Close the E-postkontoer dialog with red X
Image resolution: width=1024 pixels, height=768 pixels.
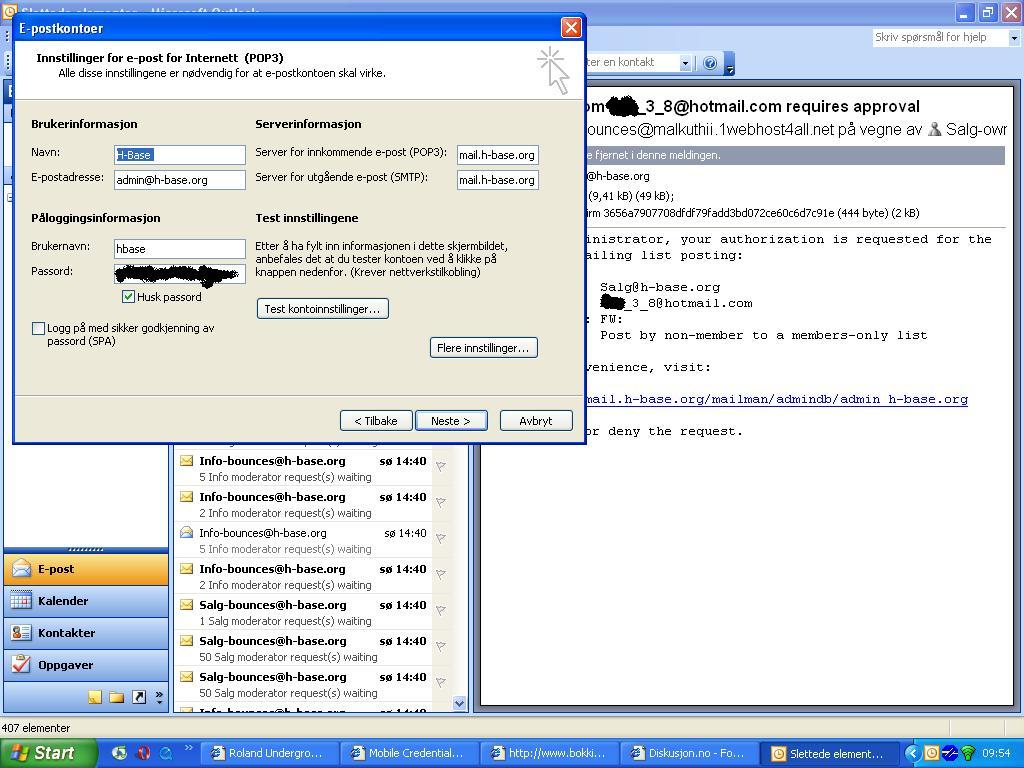click(571, 27)
